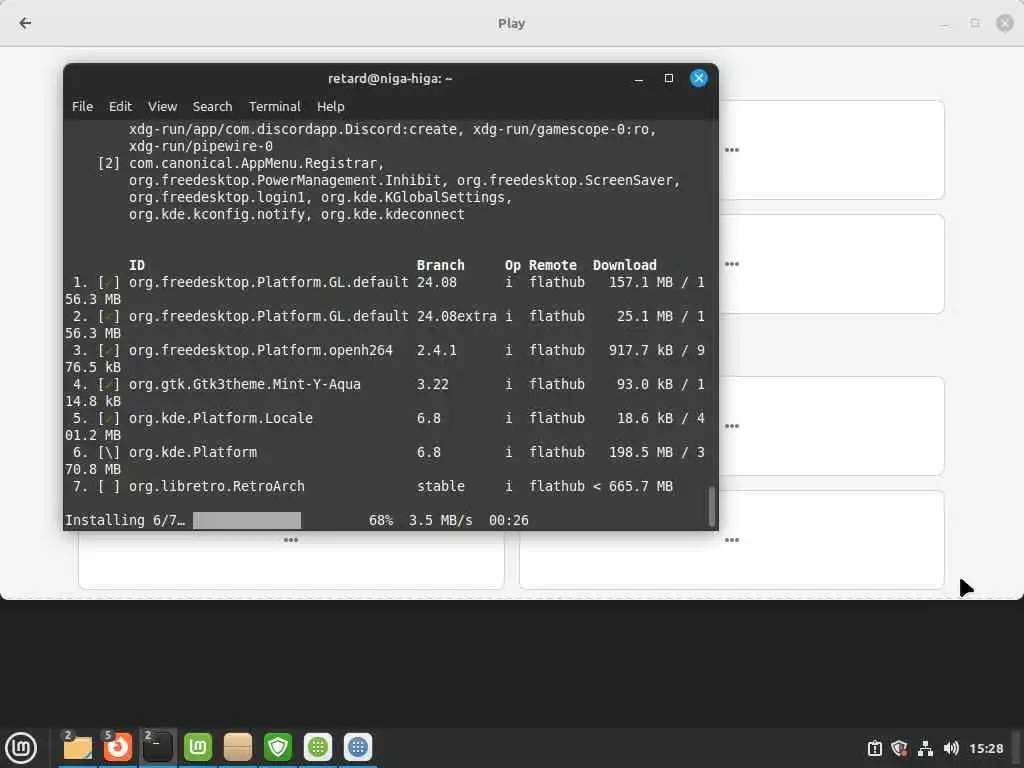
Task: Click the 'Remote' column header
Action: (x=553, y=265)
